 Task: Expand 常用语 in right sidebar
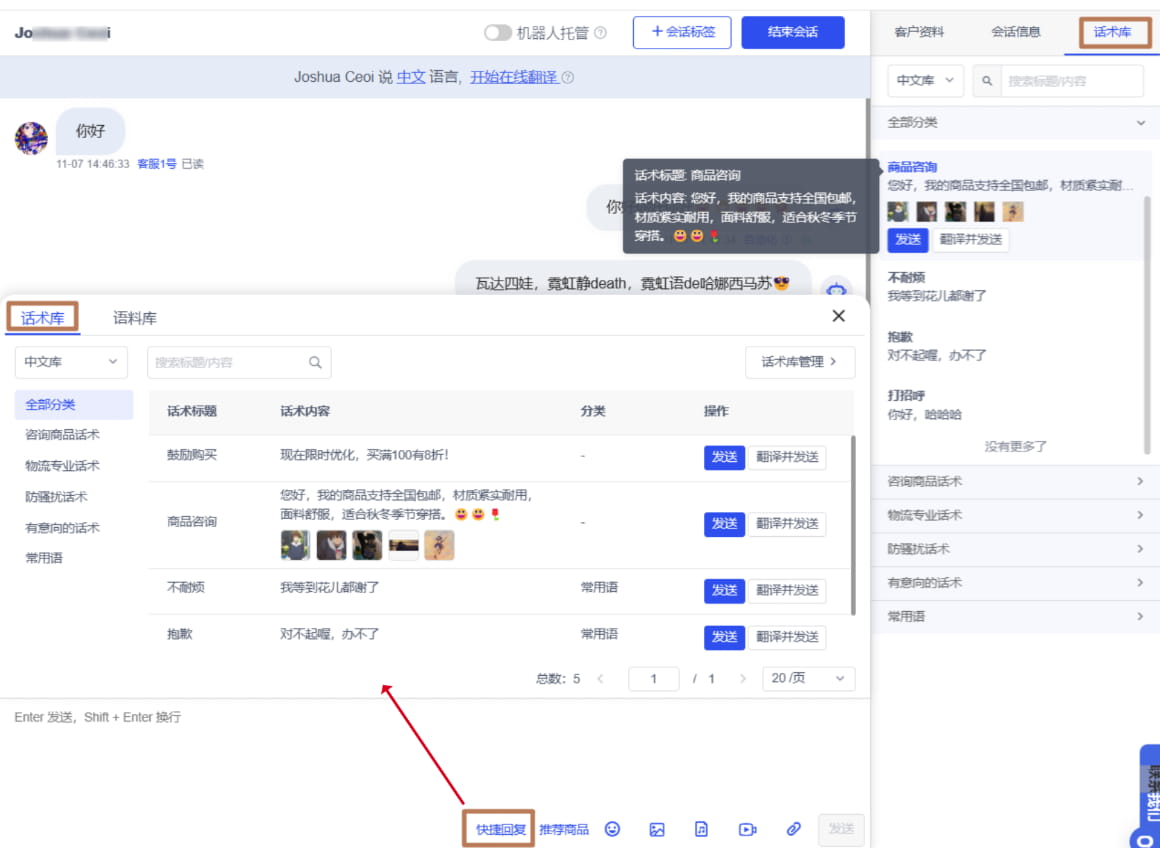point(1016,616)
